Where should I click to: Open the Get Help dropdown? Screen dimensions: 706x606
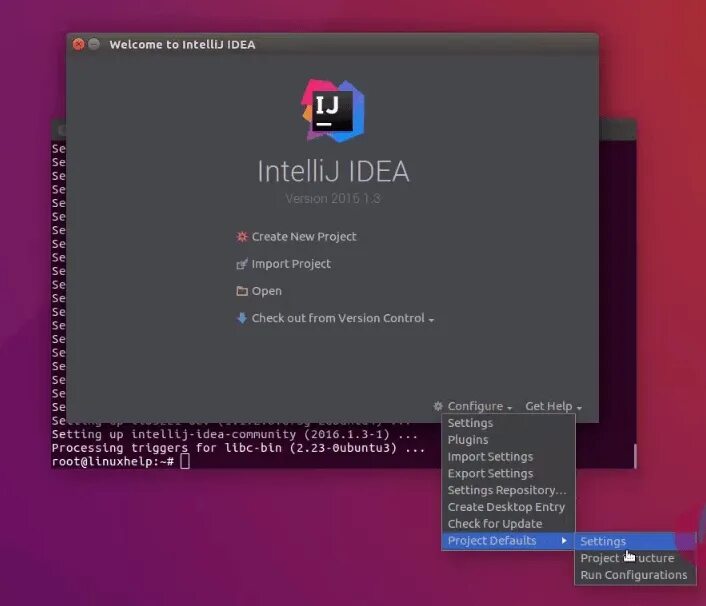553,406
